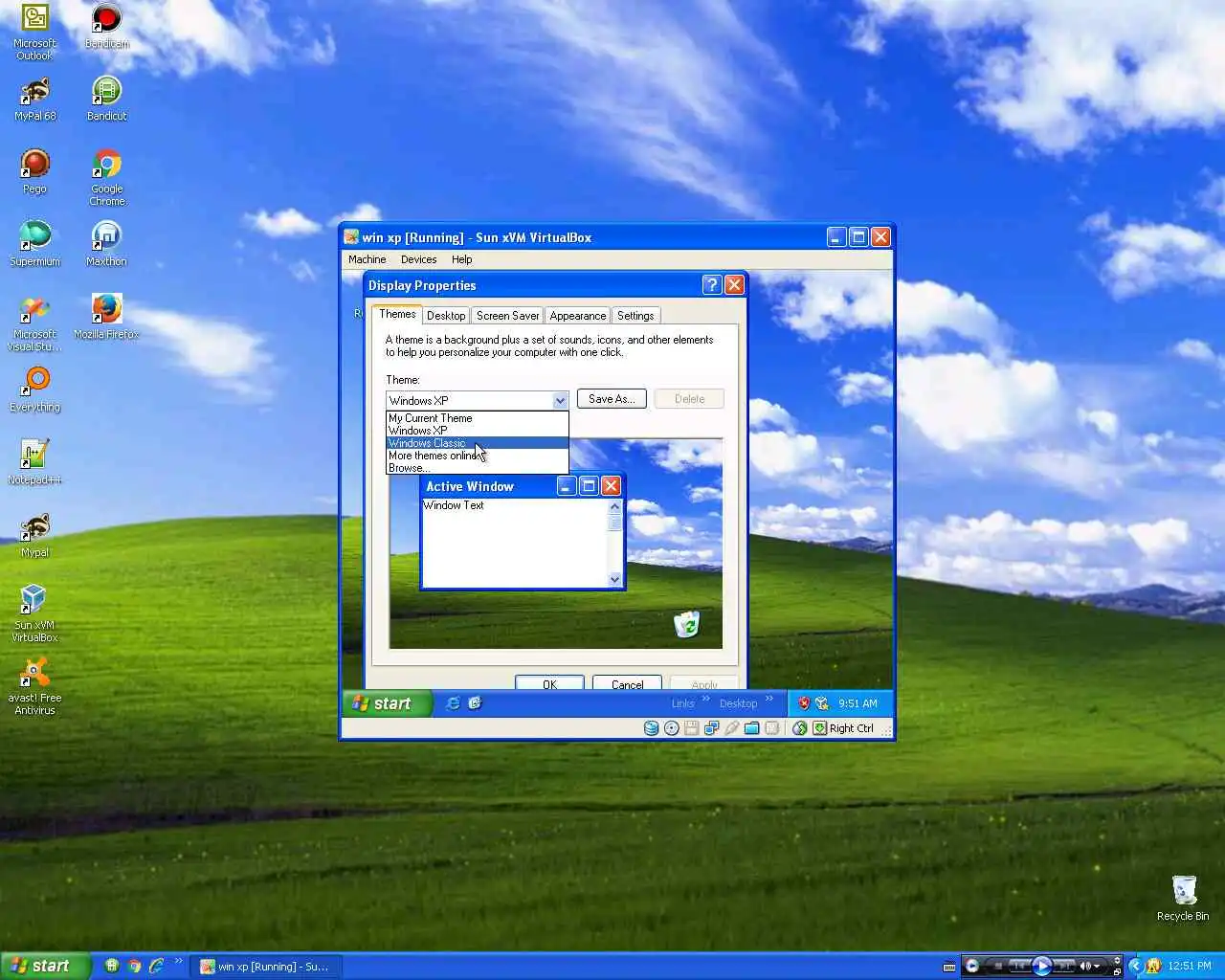The height and width of the screenshot is (980, 1225).
Task: Click the Chrome icon in host quick launch
Action: pyautogui.click(x=135, y=966)
